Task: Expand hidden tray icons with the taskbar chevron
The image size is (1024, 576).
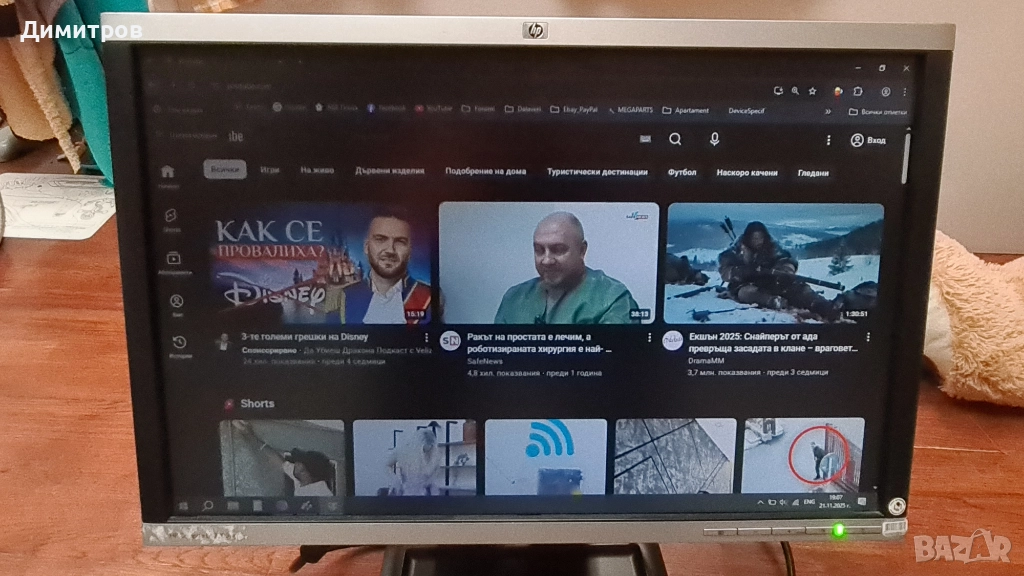Action: pos(761,502)
